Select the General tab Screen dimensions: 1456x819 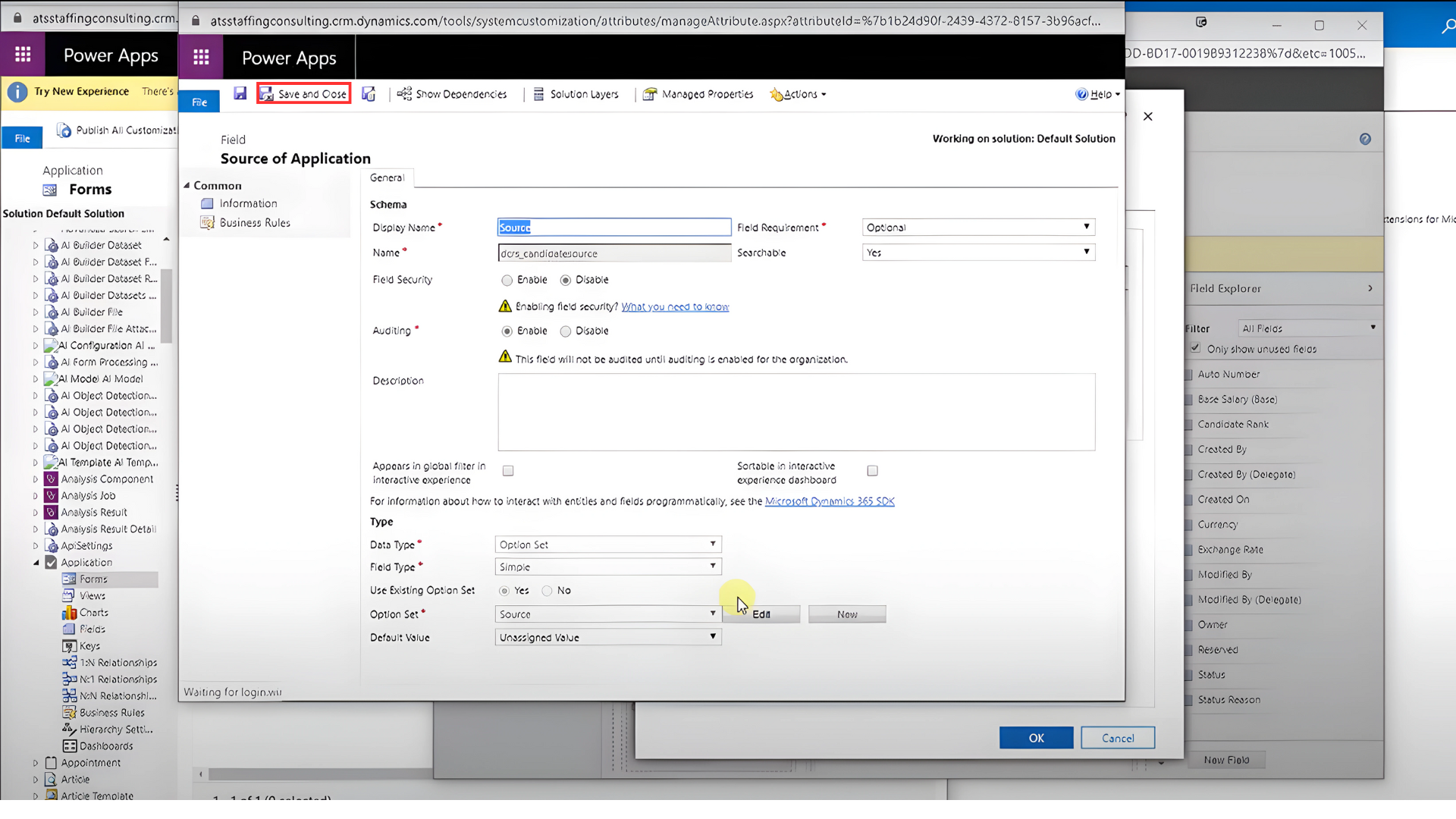387,177
